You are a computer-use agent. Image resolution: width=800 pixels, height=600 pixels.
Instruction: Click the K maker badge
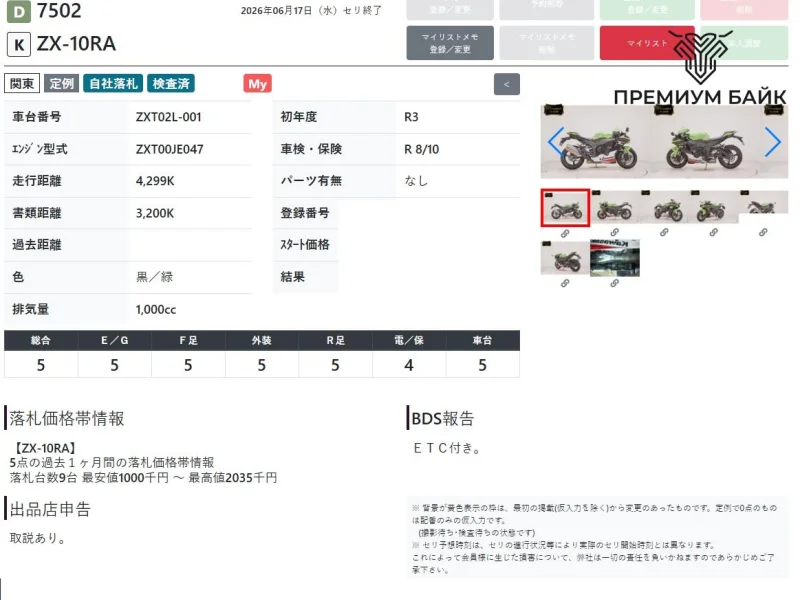coord(19,44)
